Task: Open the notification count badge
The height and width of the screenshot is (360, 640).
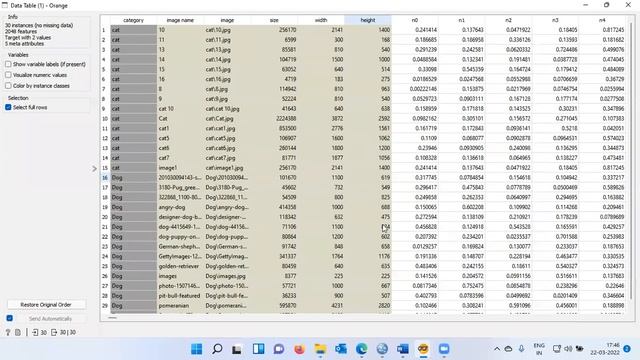Action: pyautogui.click(x=627, y=349)
